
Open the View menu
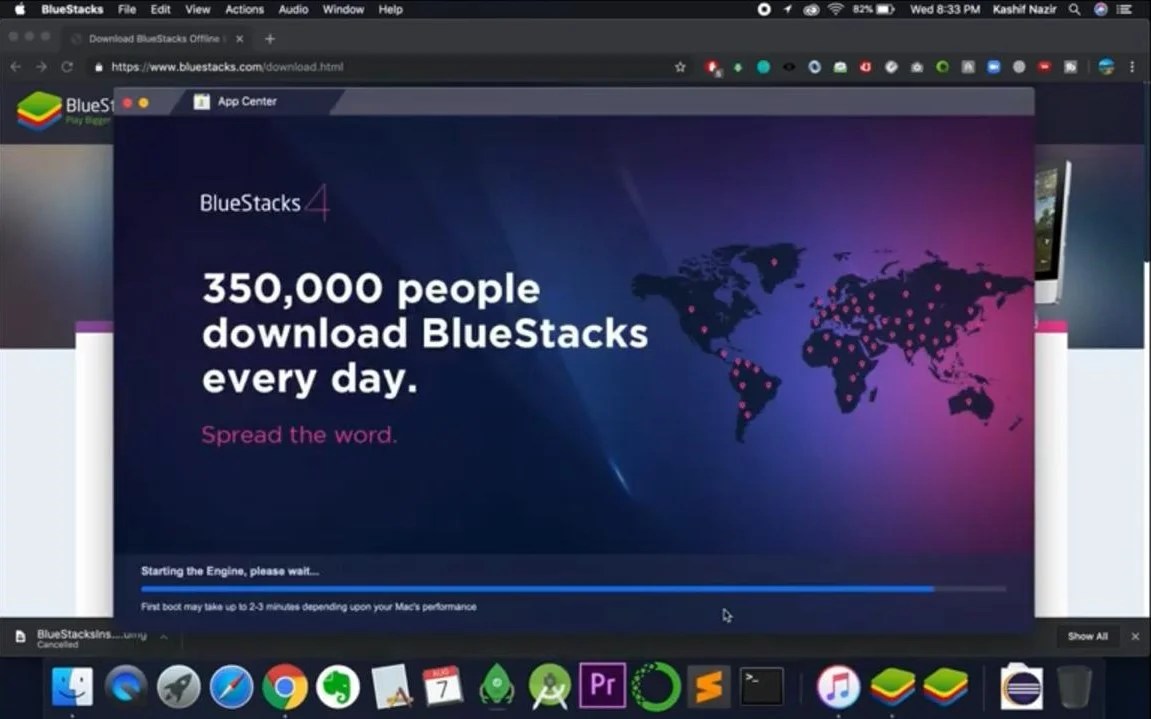click(197, 10)
